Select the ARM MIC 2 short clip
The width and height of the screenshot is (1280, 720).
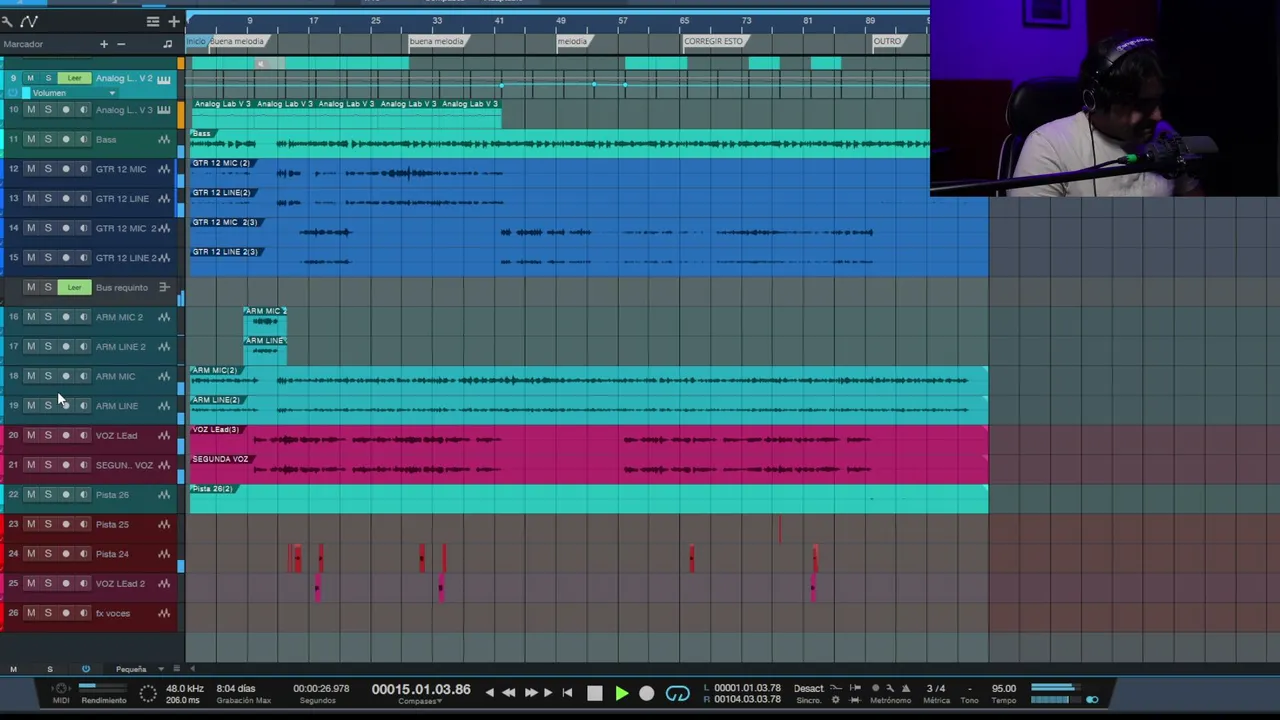pyautogui.click(x=265, y=320)
